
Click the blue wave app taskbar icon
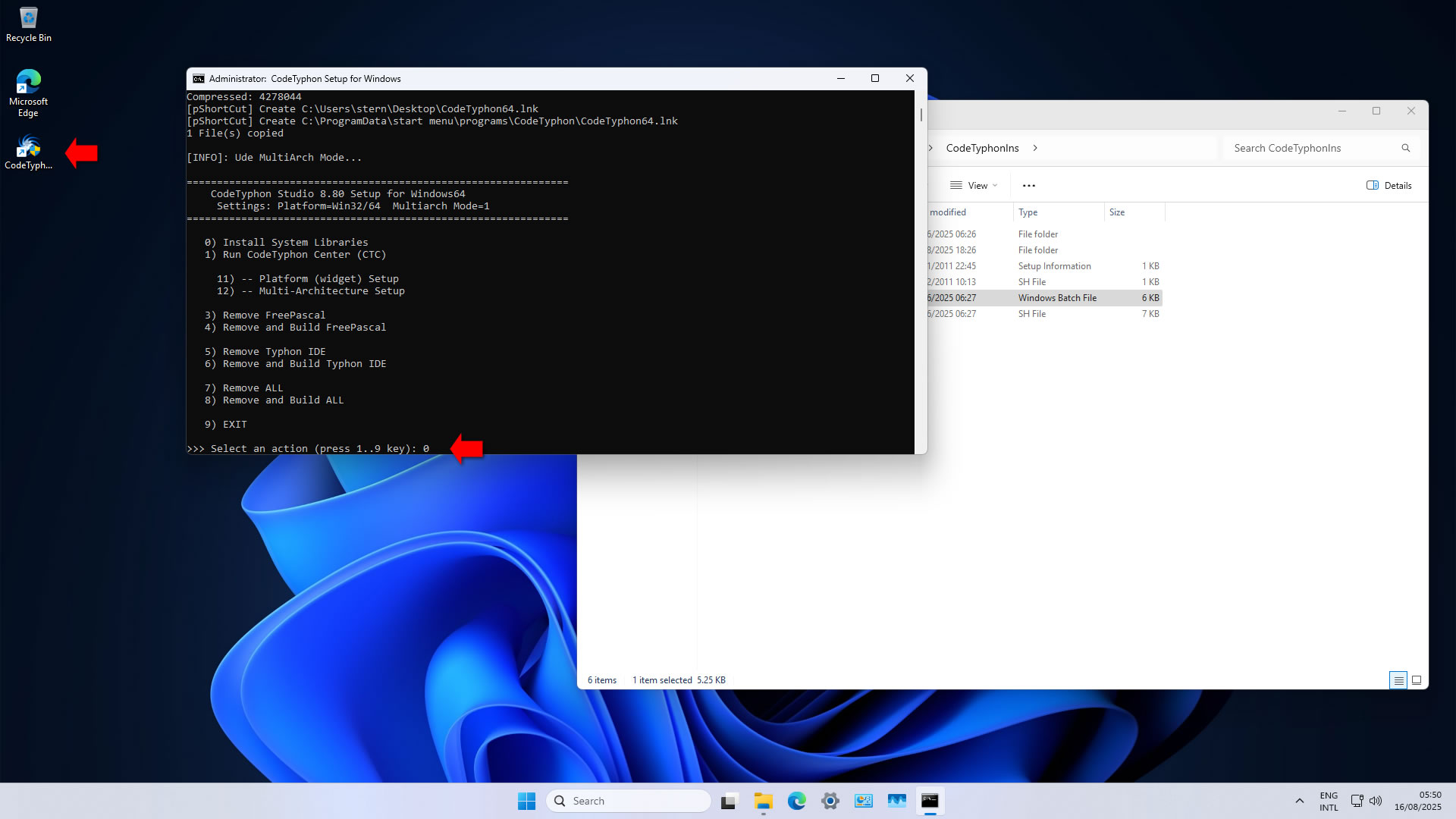pos(896,801)
